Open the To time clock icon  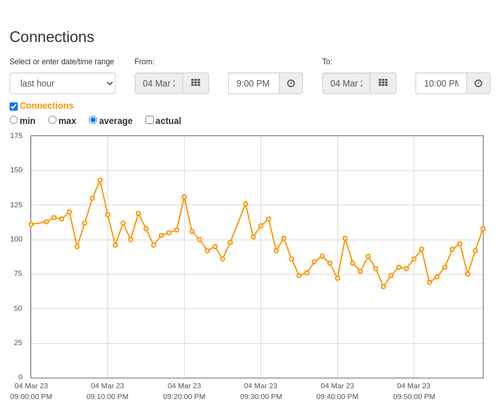478,83
